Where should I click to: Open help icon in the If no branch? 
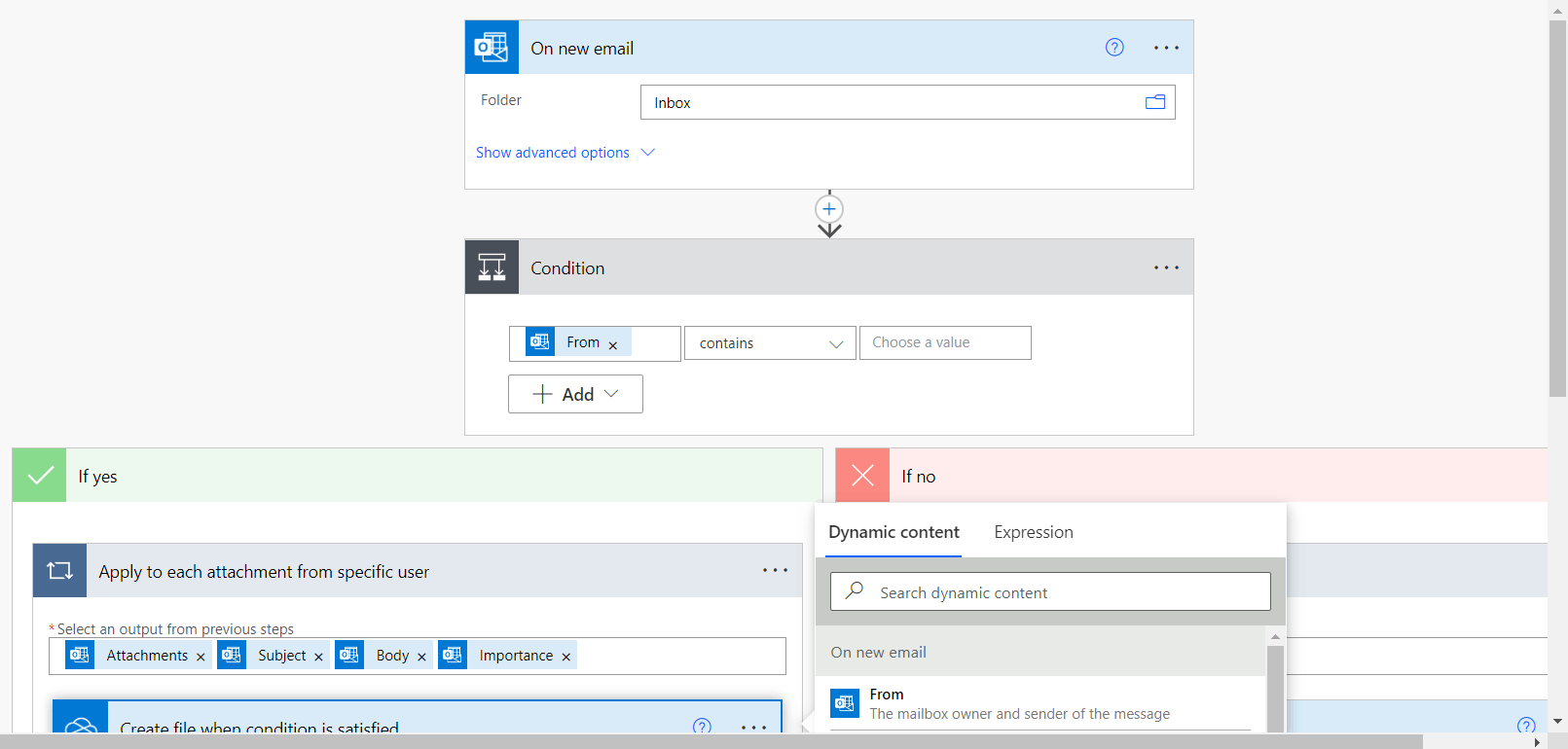tap(1526, 726)
